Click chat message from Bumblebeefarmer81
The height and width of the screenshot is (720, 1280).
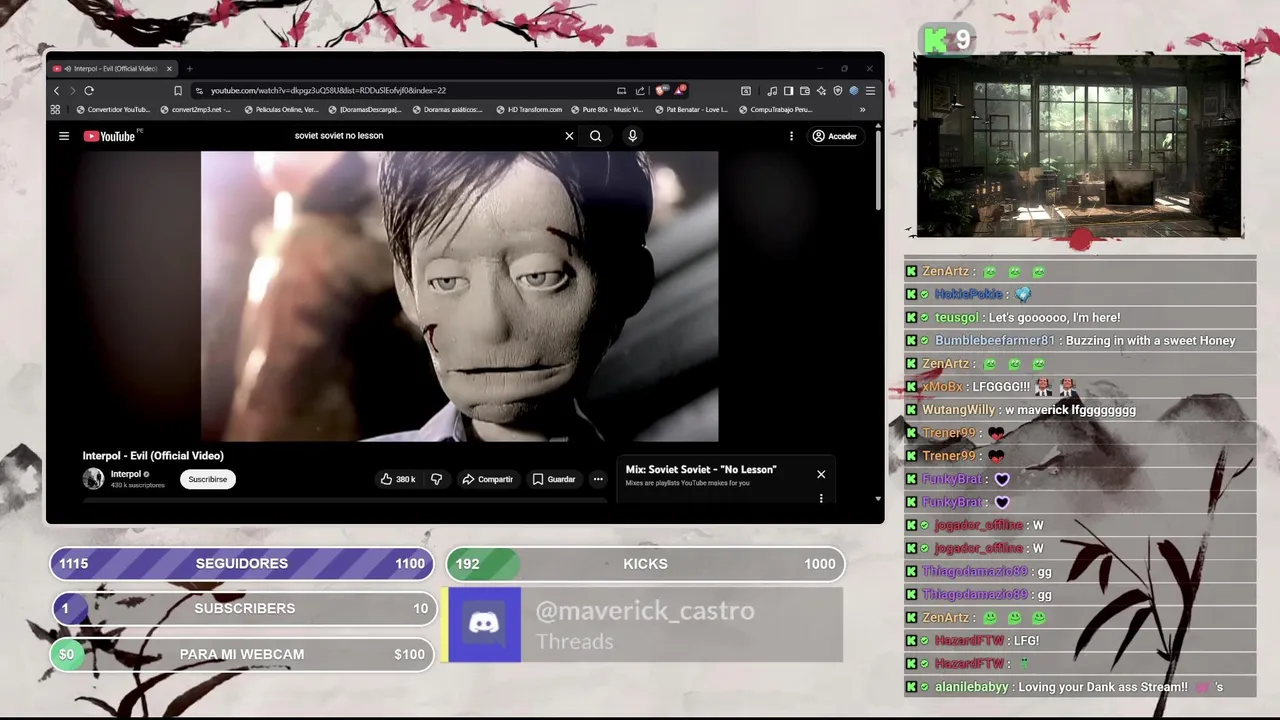(1080, 340)
